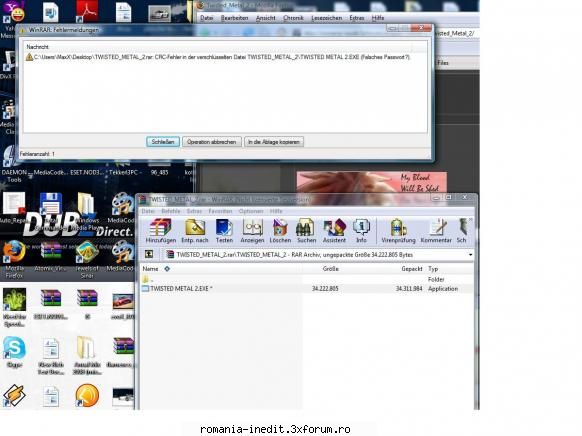Open the Winamp lightning bolt shortcut

14,395
